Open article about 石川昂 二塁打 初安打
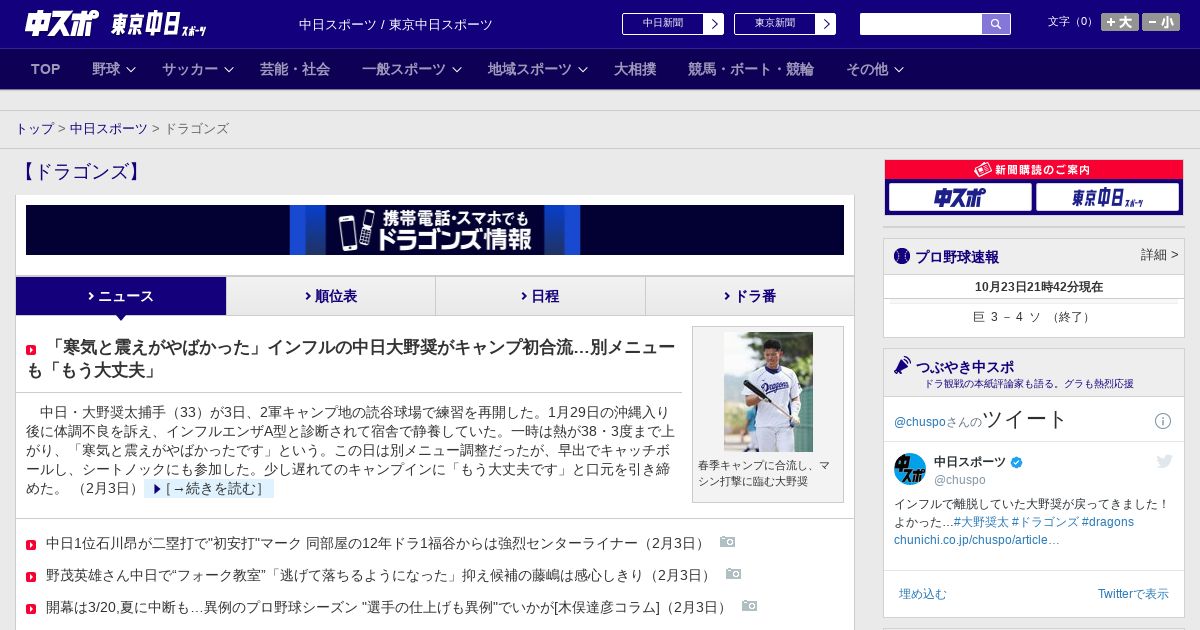1200x630 pixels. click(x=377, y=543)
